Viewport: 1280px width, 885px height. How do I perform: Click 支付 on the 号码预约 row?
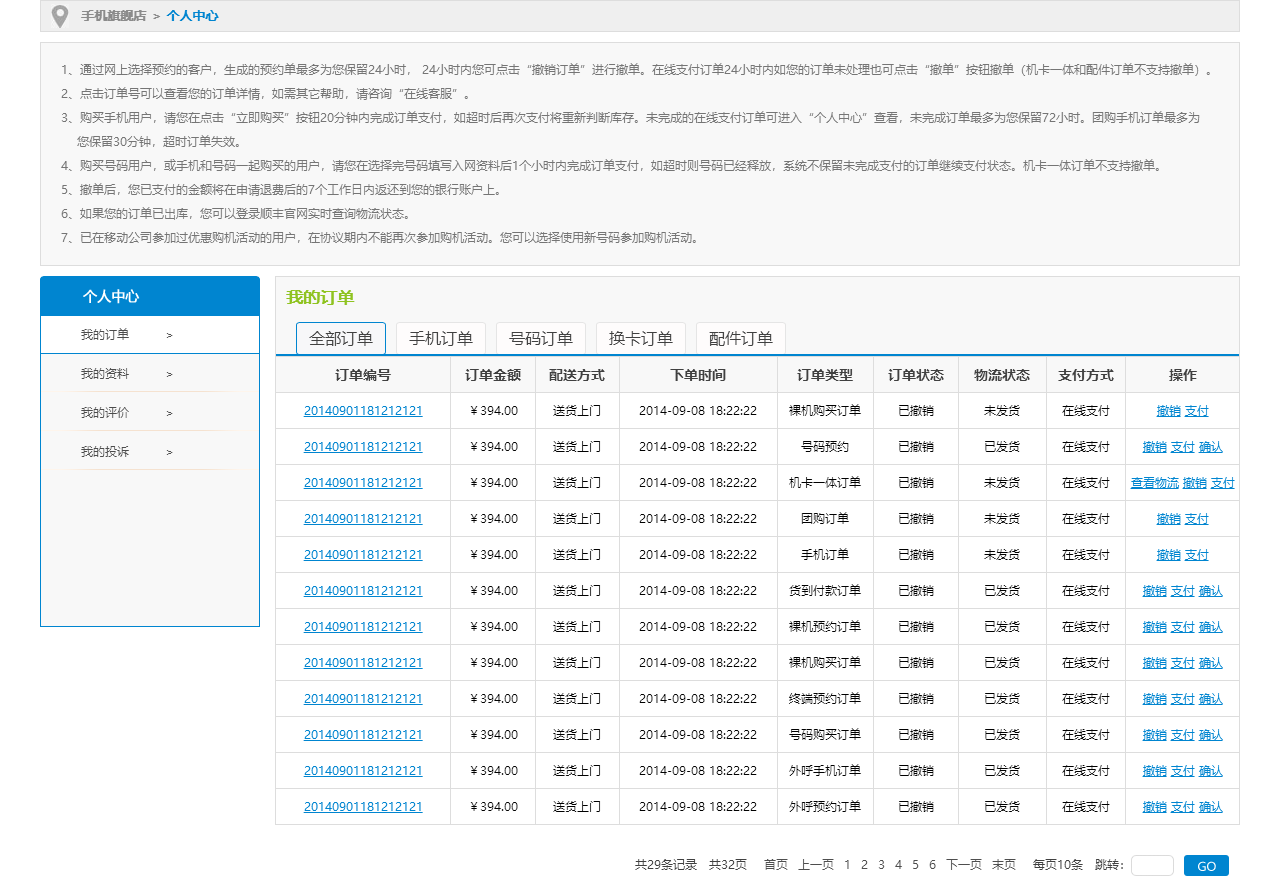pyautogui.click(x=1182, y=447)
